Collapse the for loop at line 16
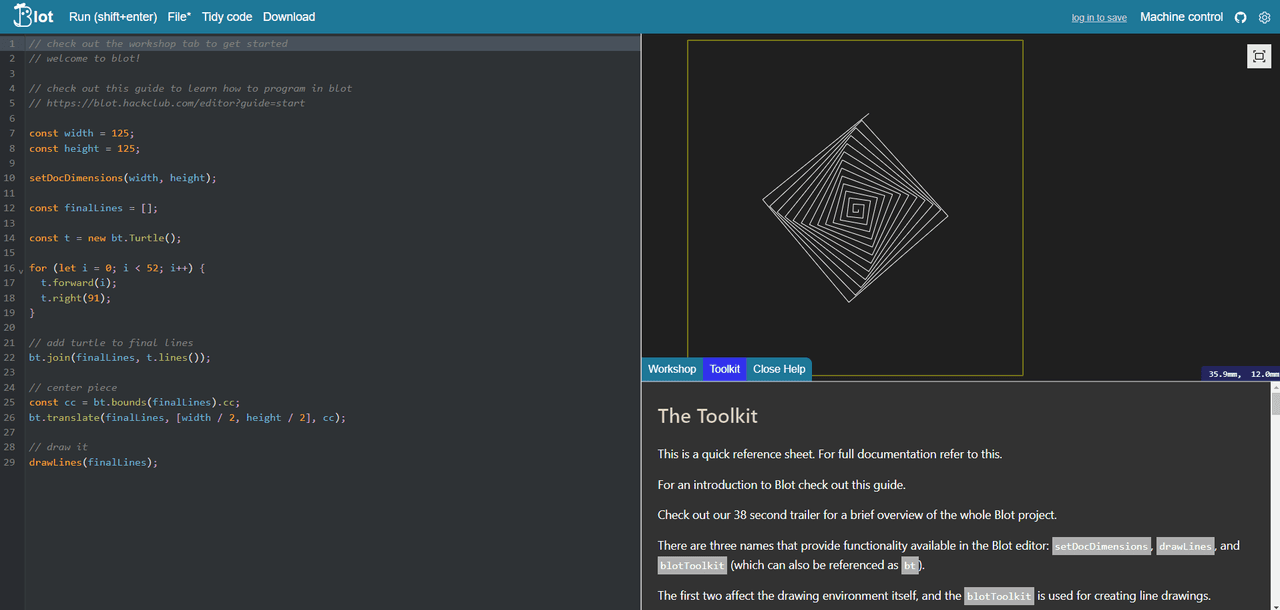 point(21,269)
